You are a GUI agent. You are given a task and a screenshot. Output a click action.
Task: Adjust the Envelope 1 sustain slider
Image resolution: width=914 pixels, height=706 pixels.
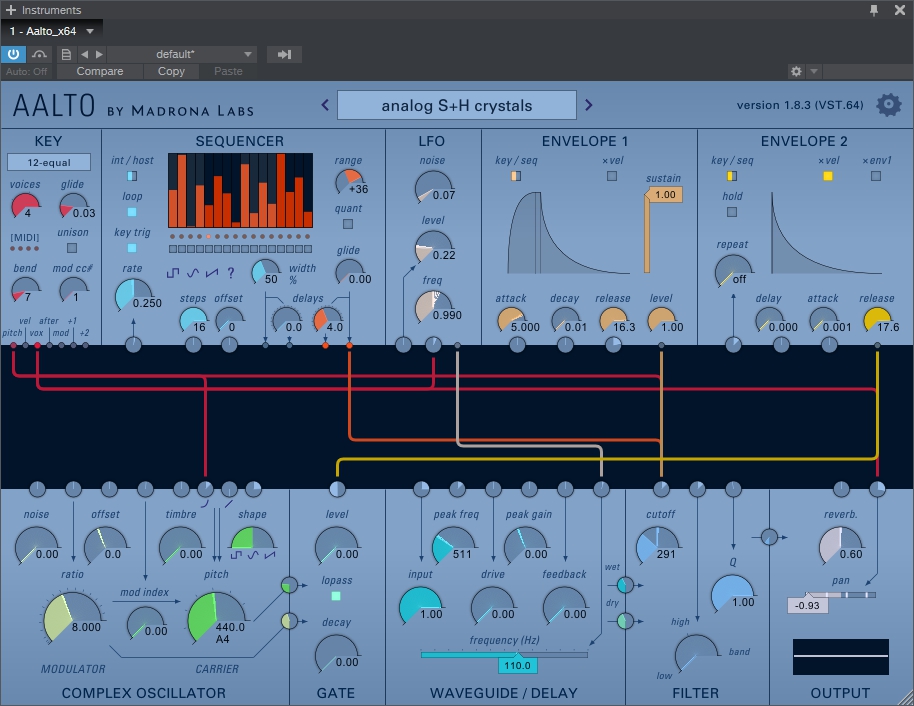pos(647,232)
